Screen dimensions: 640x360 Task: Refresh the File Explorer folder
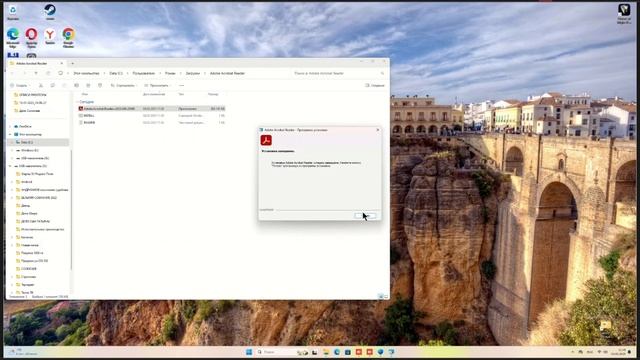(48, 73)
